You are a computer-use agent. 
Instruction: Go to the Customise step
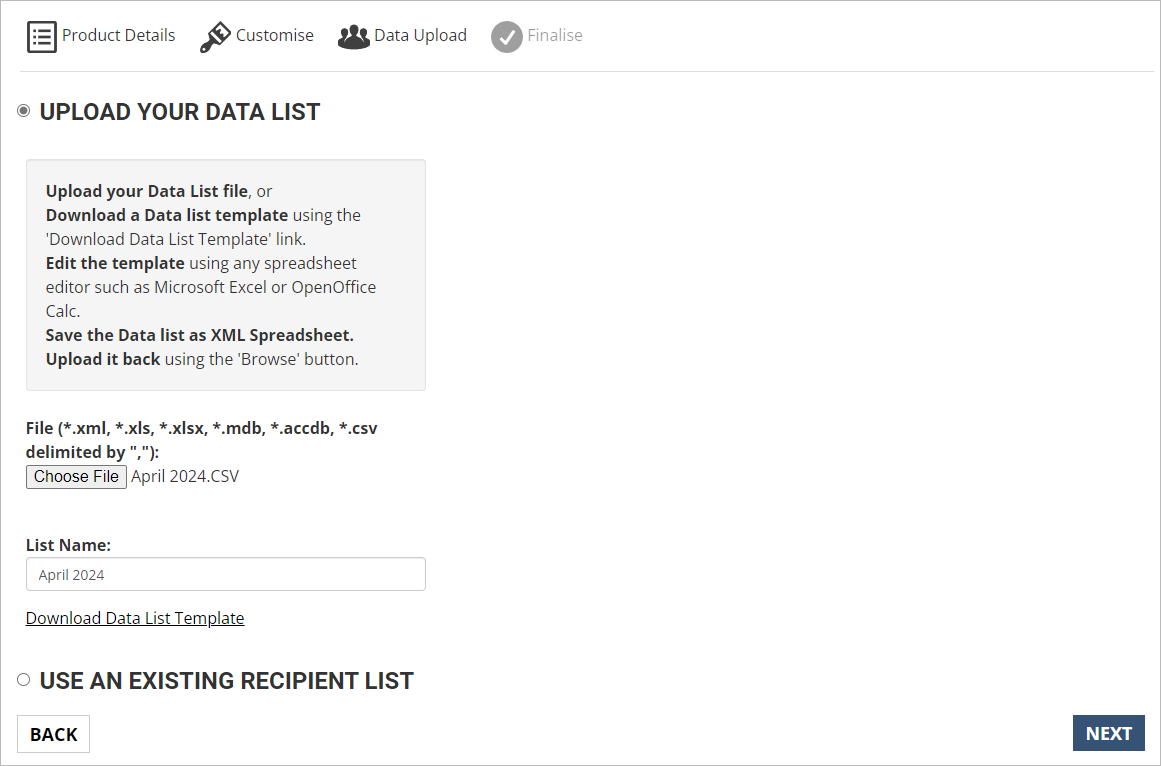[275, 36]
